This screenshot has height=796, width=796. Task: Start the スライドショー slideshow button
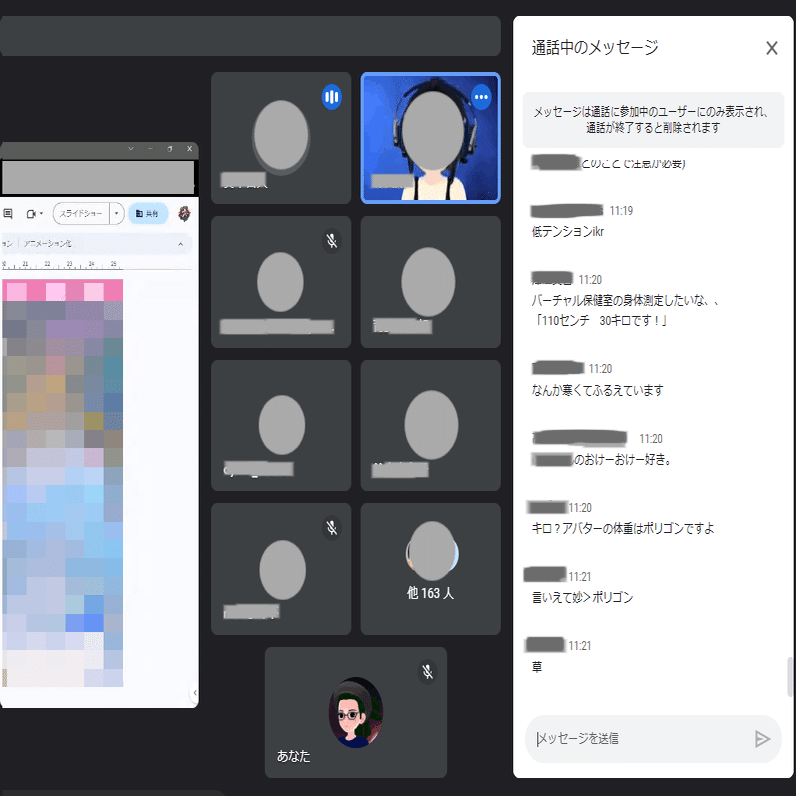[81, 214]
